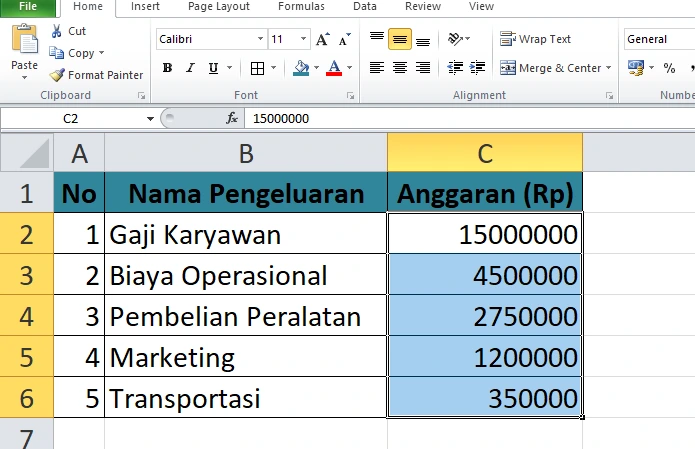Click the Top Align icon

pos(377,39)
